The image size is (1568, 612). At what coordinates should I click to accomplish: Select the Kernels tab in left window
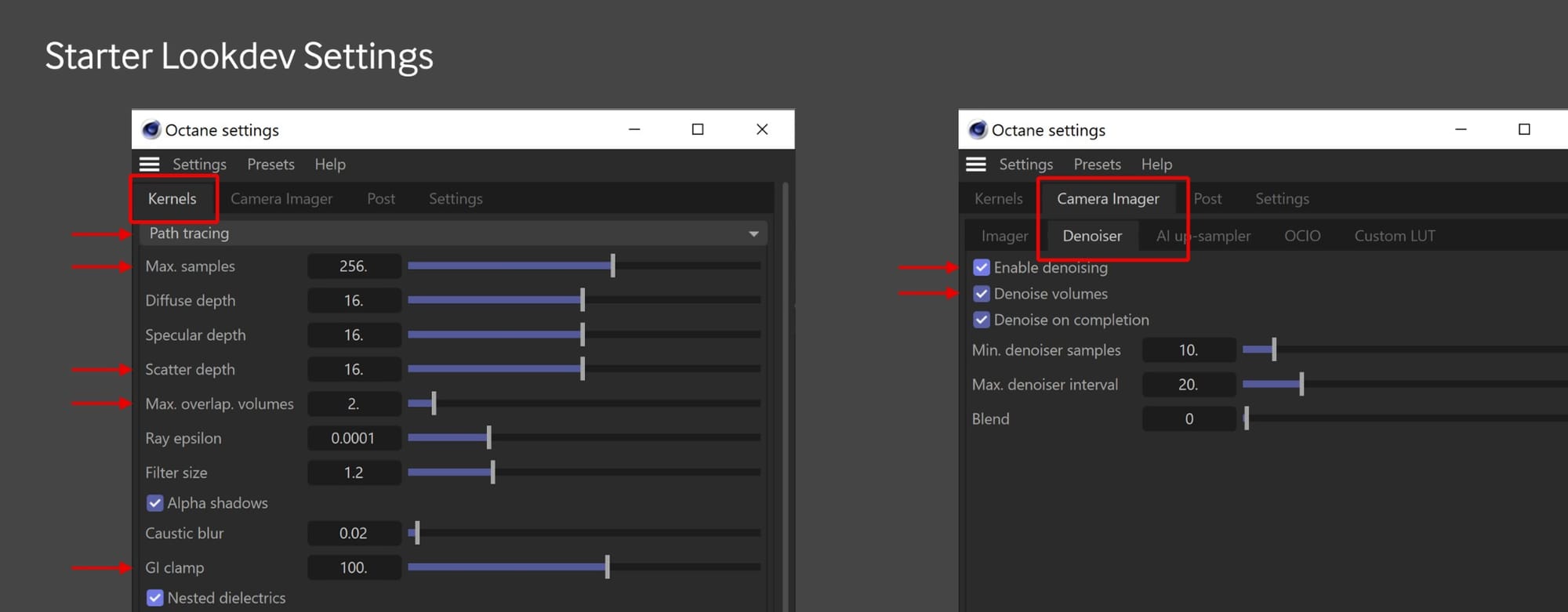tap(172, 199)
